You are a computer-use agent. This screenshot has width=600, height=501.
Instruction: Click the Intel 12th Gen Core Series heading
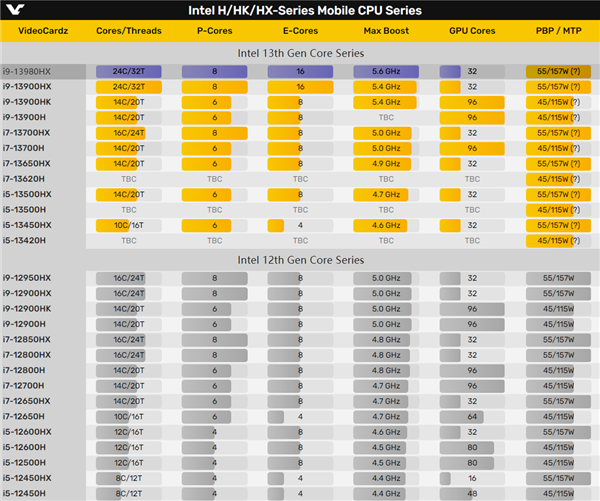tap(300, 260)
